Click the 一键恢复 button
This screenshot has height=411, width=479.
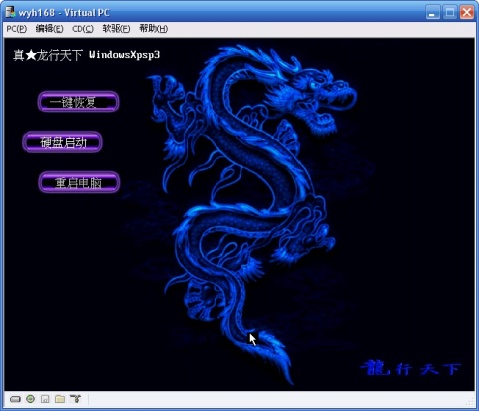click(78, 102)
